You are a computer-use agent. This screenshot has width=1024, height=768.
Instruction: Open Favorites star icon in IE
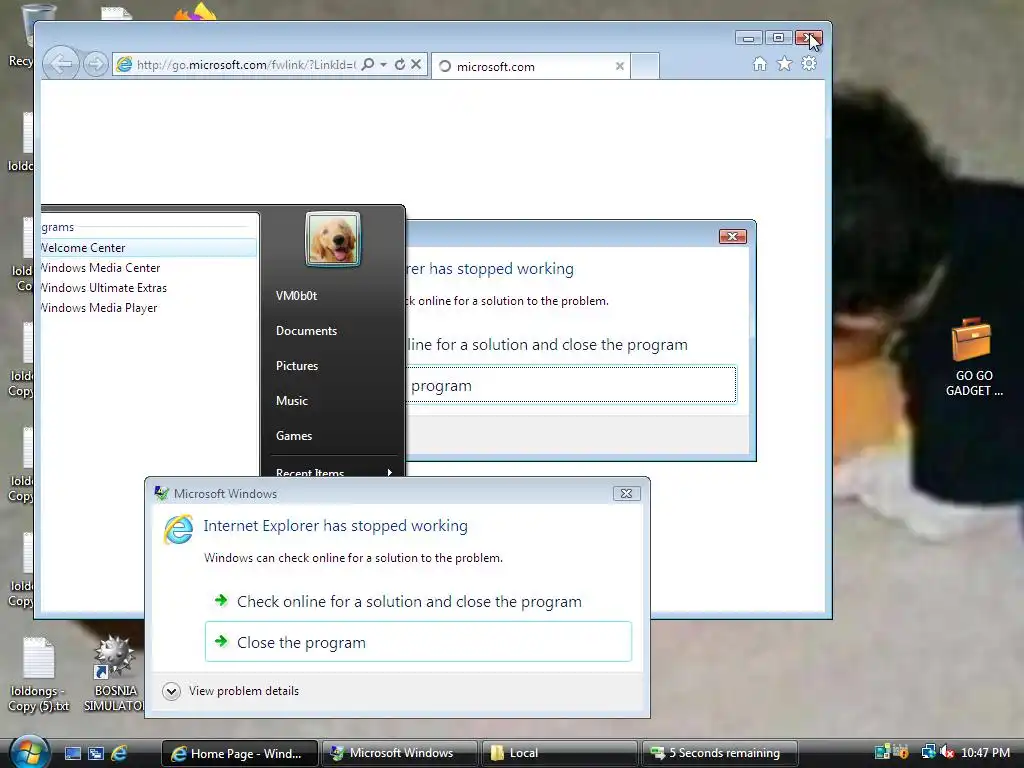pyautogui.click(x=784, y=63)
